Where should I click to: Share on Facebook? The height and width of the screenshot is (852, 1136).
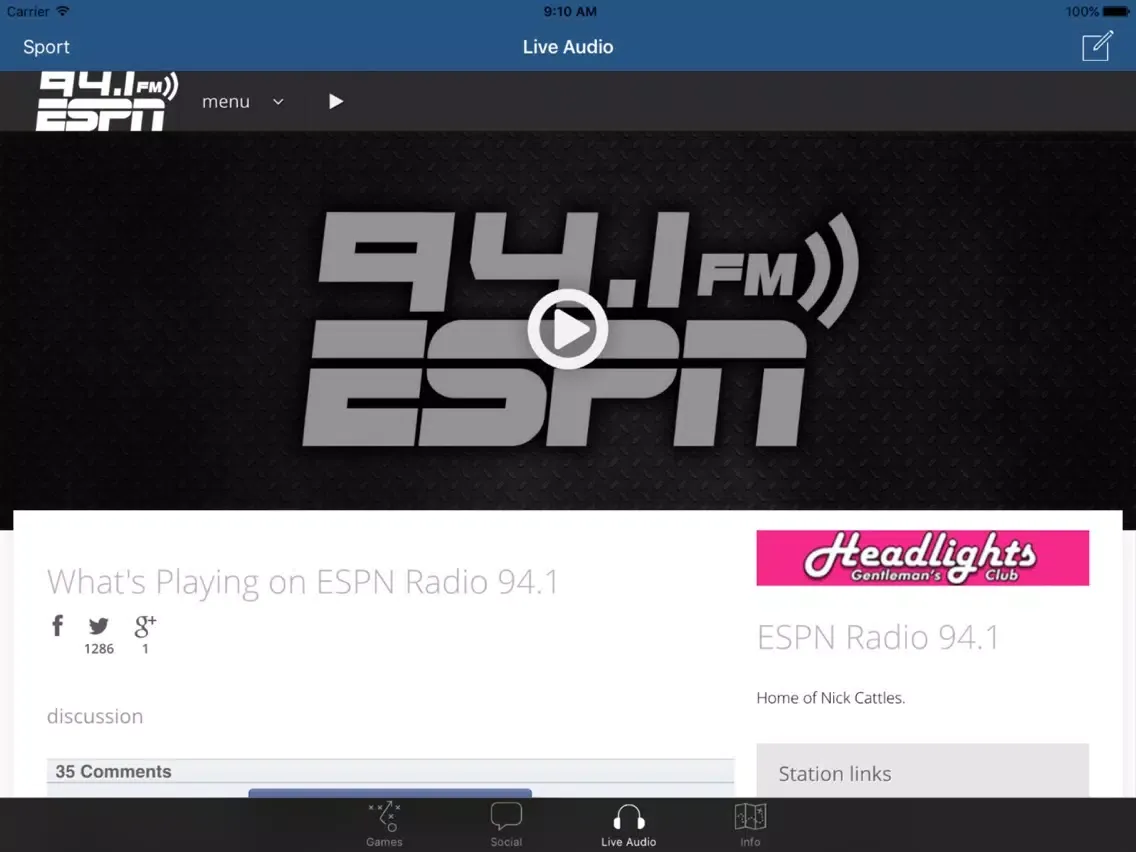[x=58, y=625]
